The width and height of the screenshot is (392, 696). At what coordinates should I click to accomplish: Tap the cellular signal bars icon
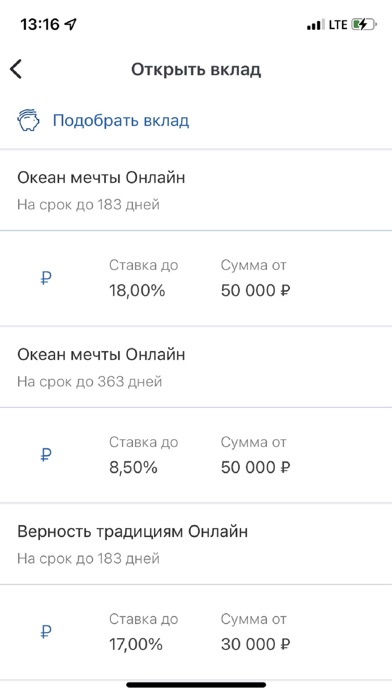click(316, 25)
